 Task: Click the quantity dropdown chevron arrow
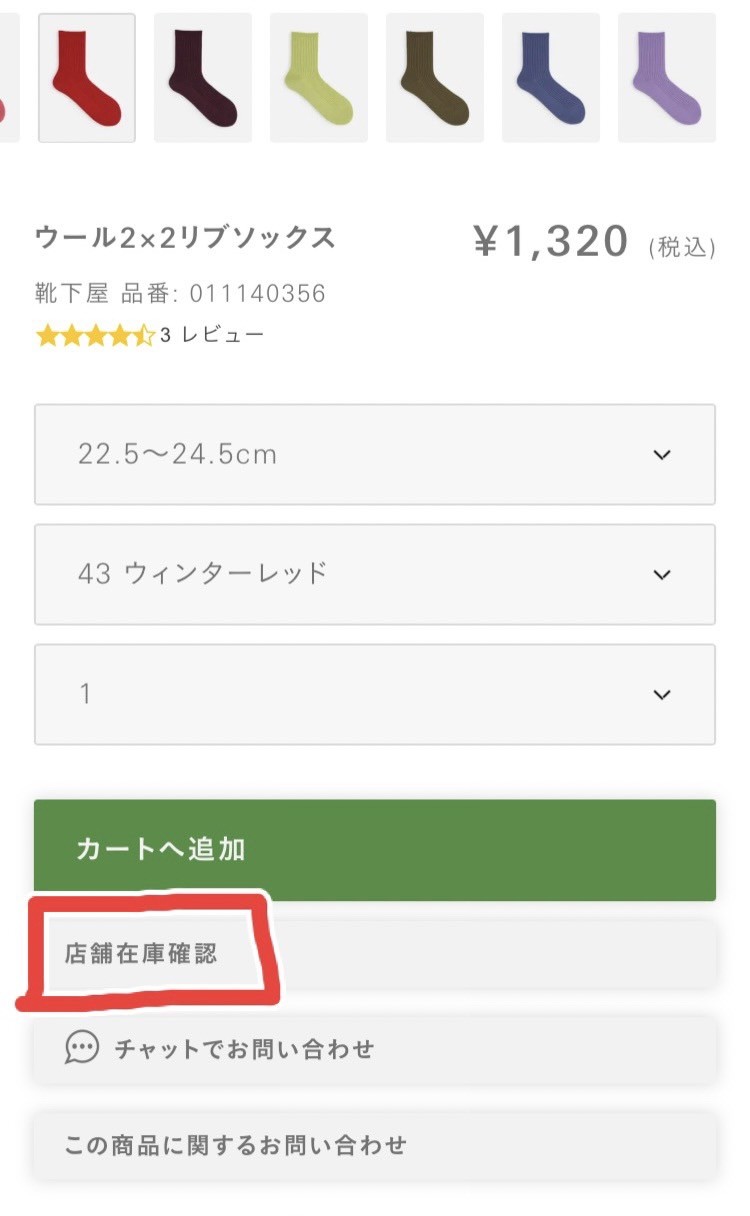(x=661, y=695)
